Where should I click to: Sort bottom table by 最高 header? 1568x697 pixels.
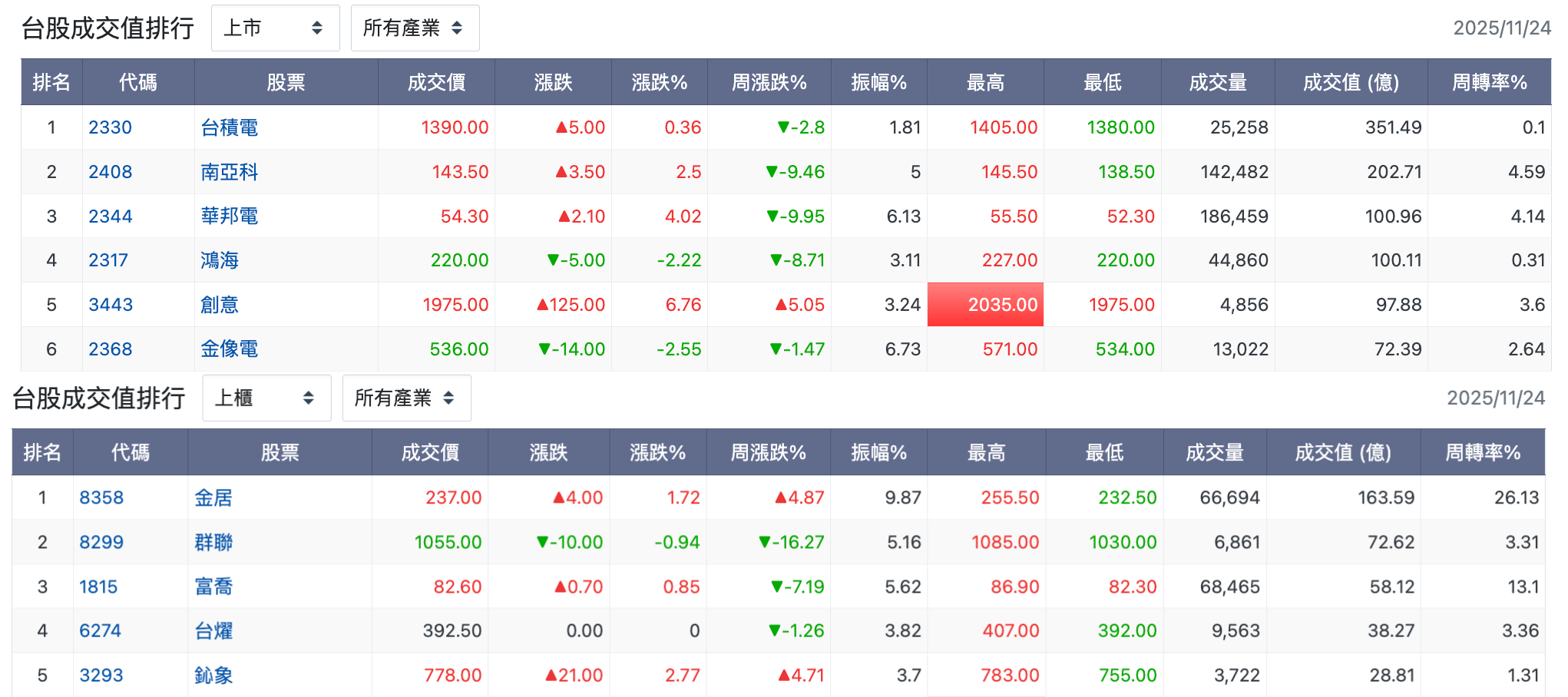(987, 452)
